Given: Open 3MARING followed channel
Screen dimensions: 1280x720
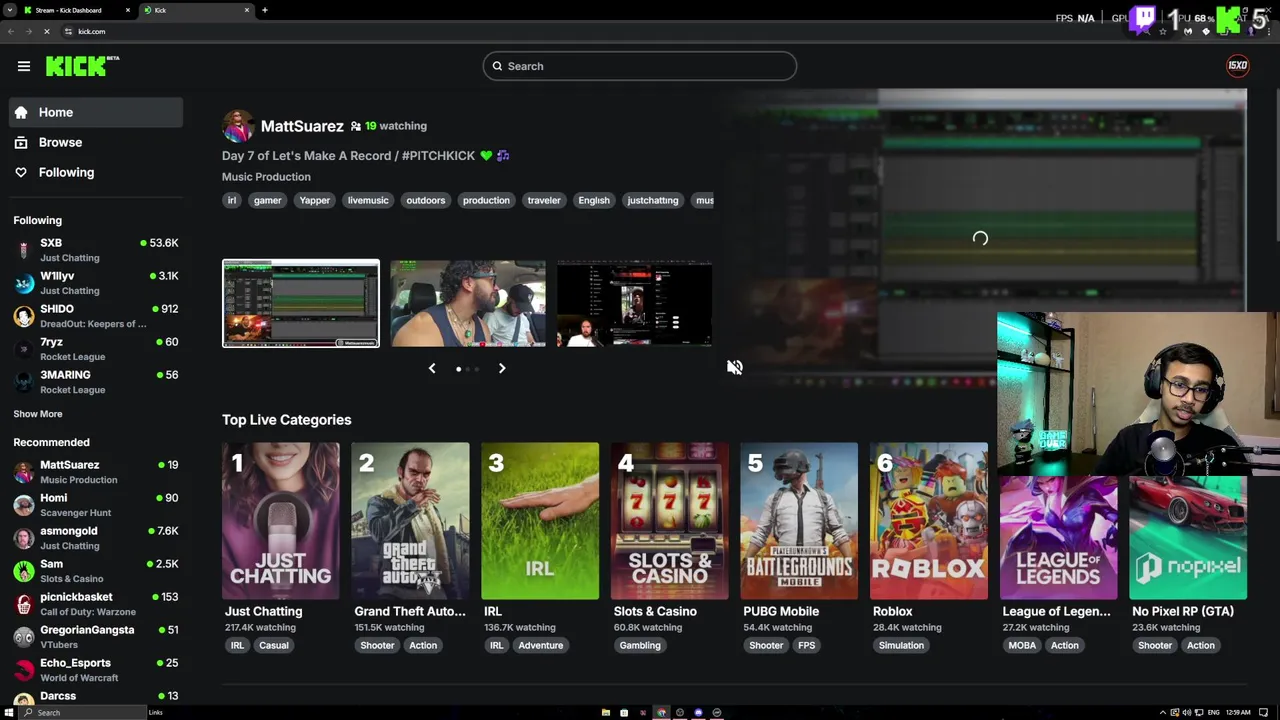Looking at the screenshot, I should [x=96, y=382].
